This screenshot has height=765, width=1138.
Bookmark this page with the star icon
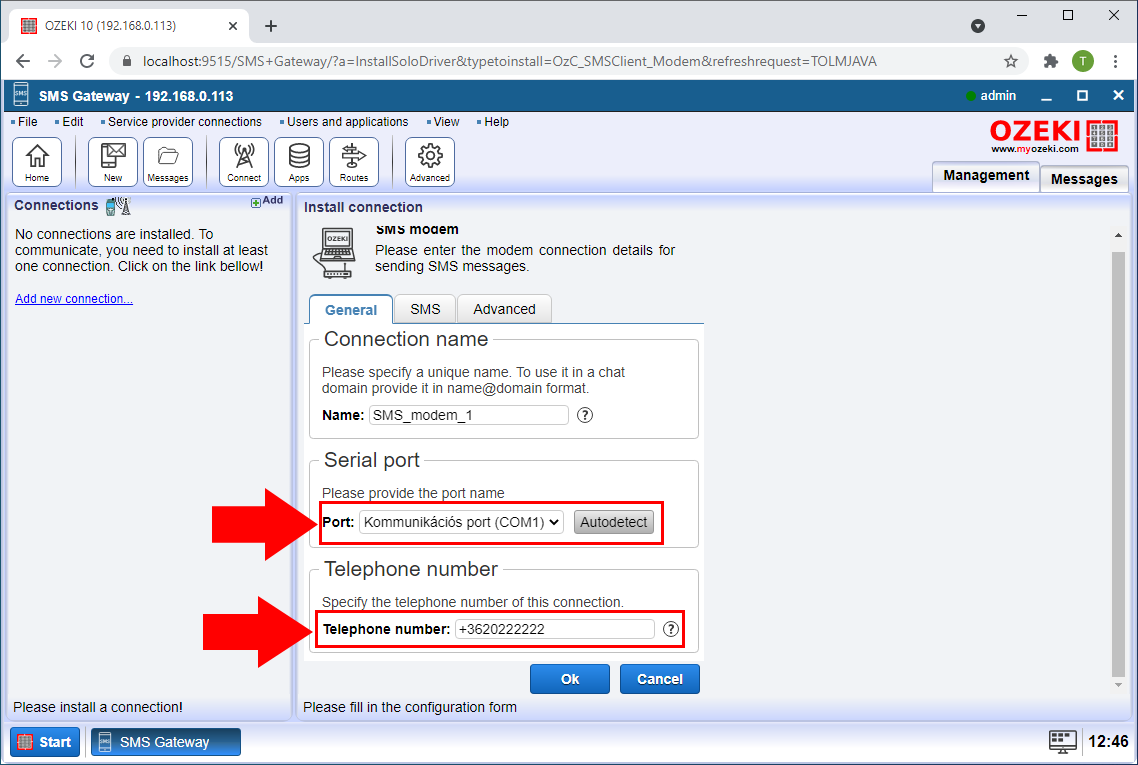coord(1010,62)
